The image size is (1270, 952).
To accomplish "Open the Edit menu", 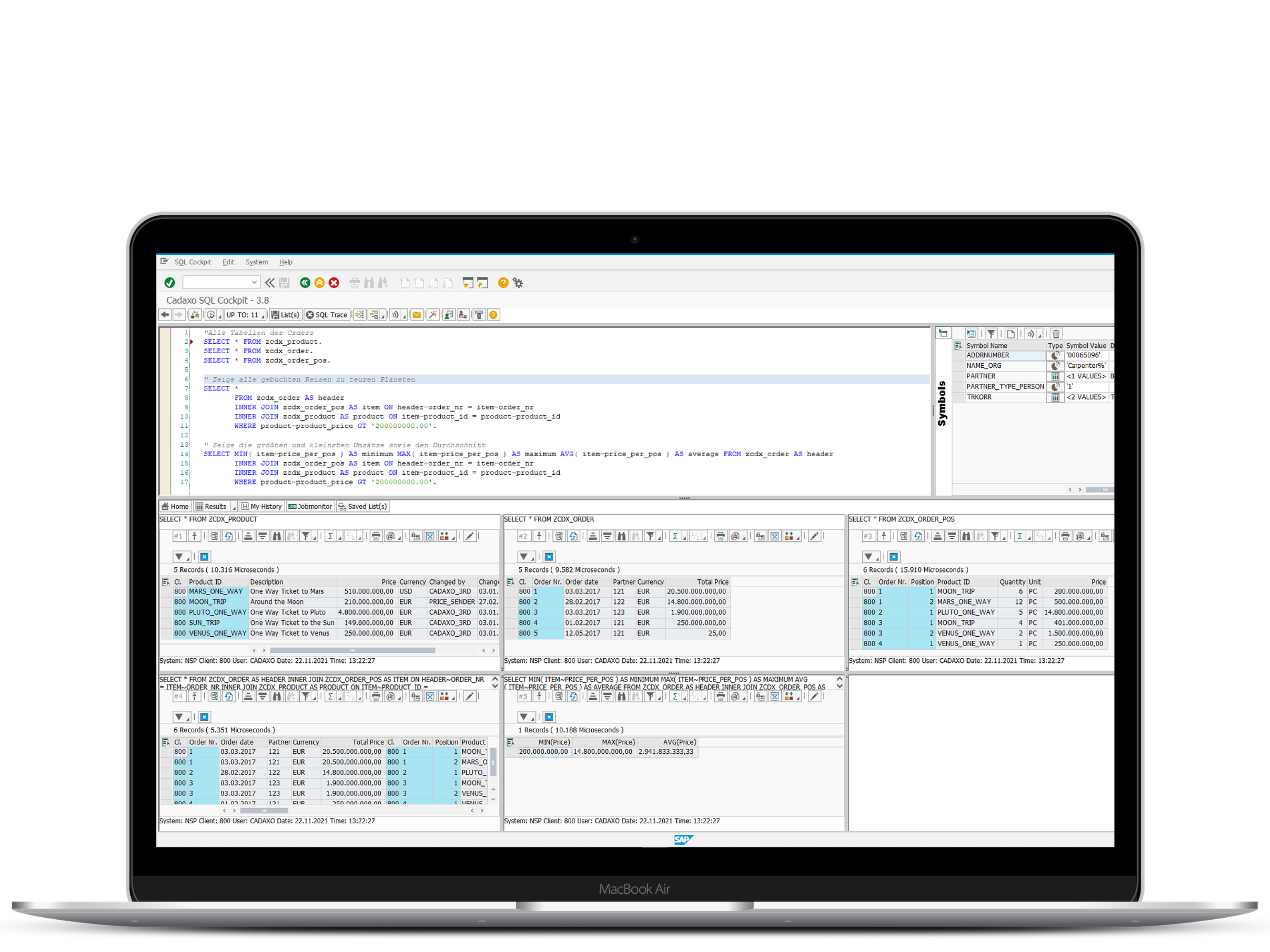I will coord(228,262).
